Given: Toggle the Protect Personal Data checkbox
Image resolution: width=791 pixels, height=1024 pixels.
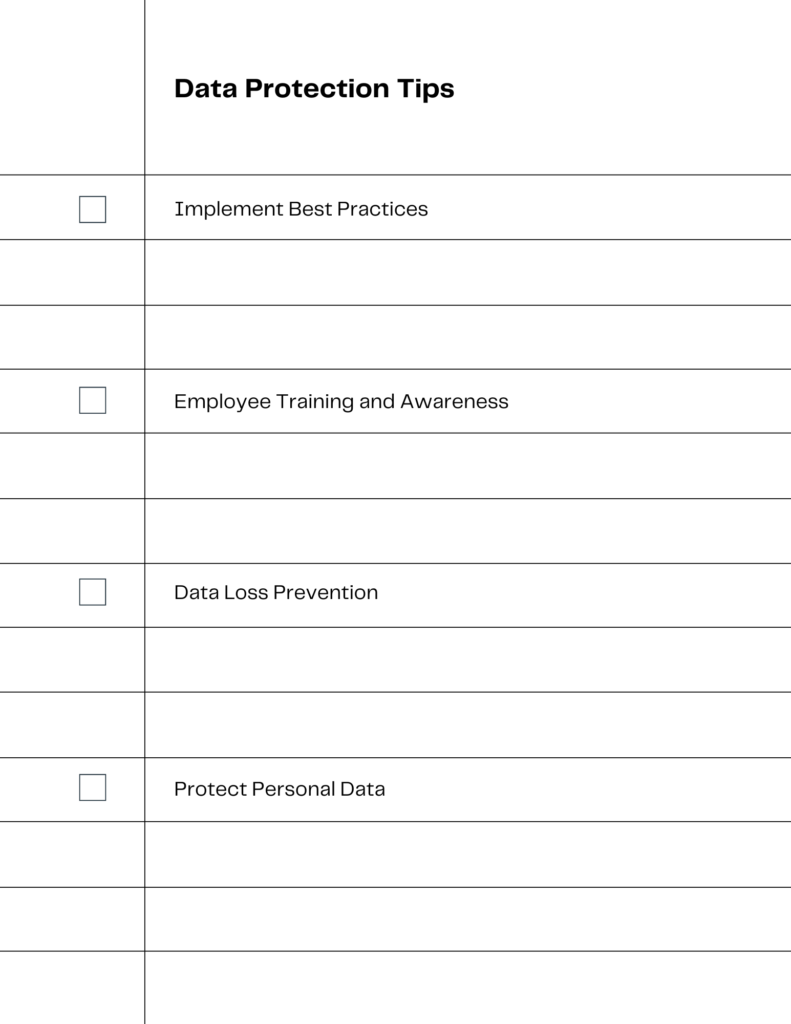Looking at the screenshot, I should pyautogui.click(x=92, y=788).
